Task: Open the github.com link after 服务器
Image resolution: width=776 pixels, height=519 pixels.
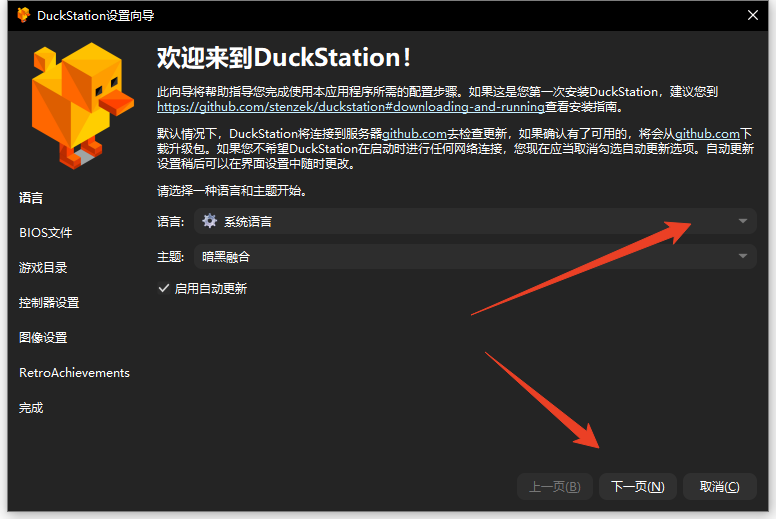Action: tap(414, 134)
